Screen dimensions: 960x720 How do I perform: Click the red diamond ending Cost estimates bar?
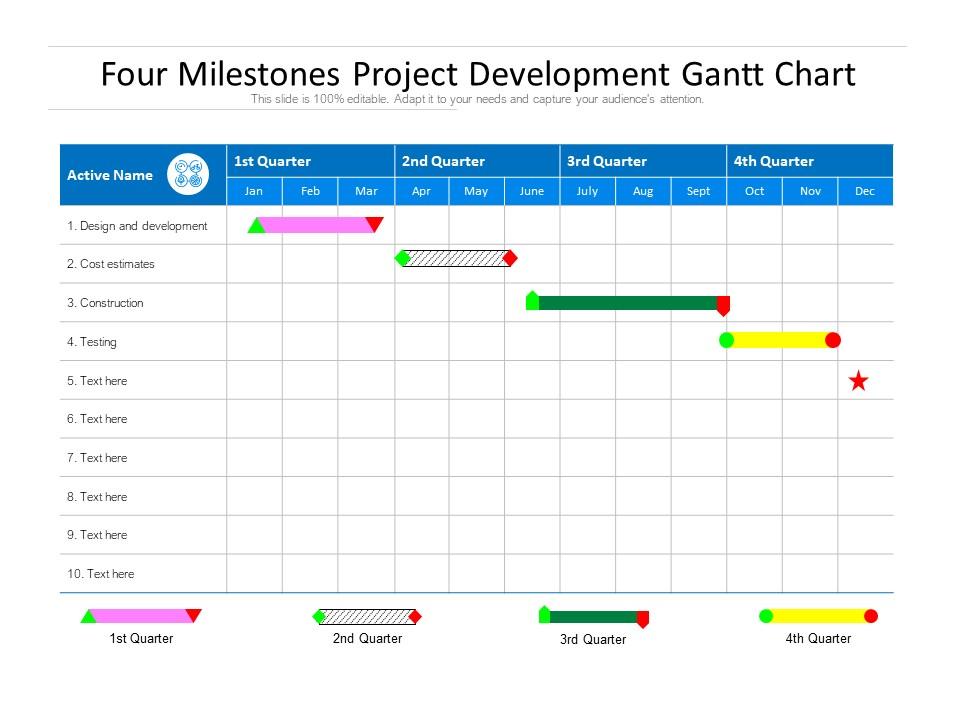coord(511,258)
